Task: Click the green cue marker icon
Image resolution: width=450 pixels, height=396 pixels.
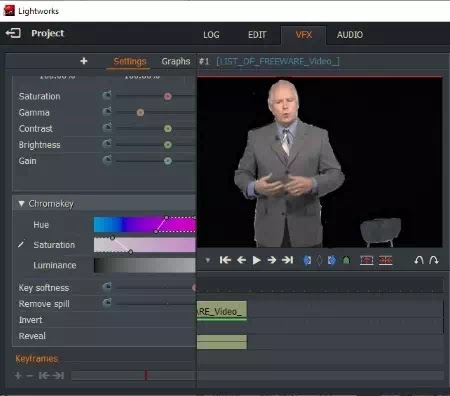Action: 346,260
